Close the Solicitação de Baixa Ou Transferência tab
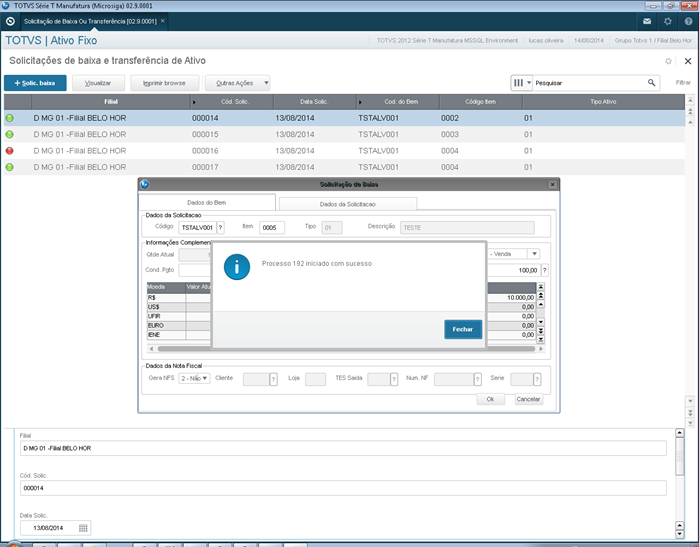Viewport: 699px width, 547px height. (x=163, y=21)
